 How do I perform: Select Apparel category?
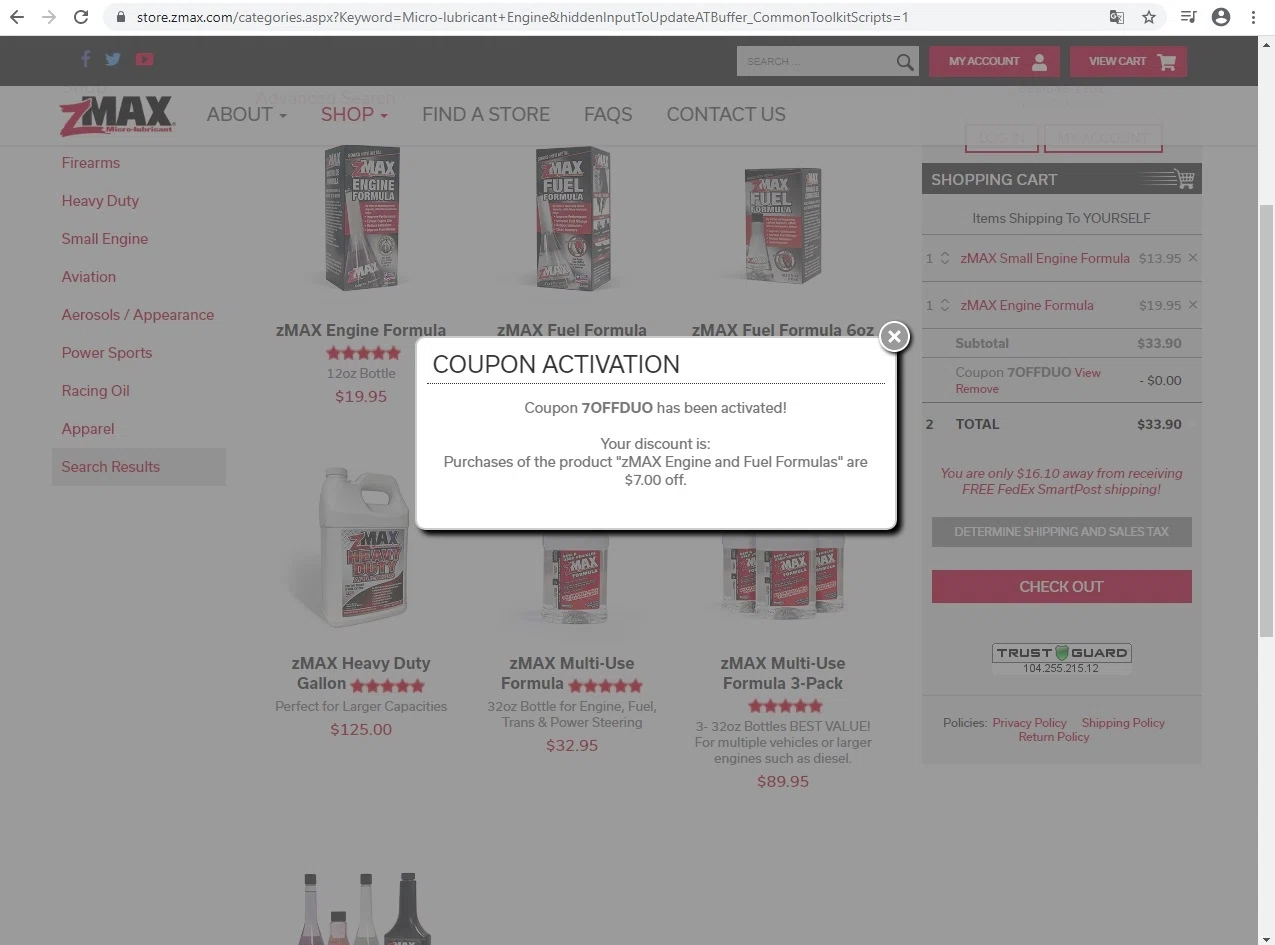point(87,429)
